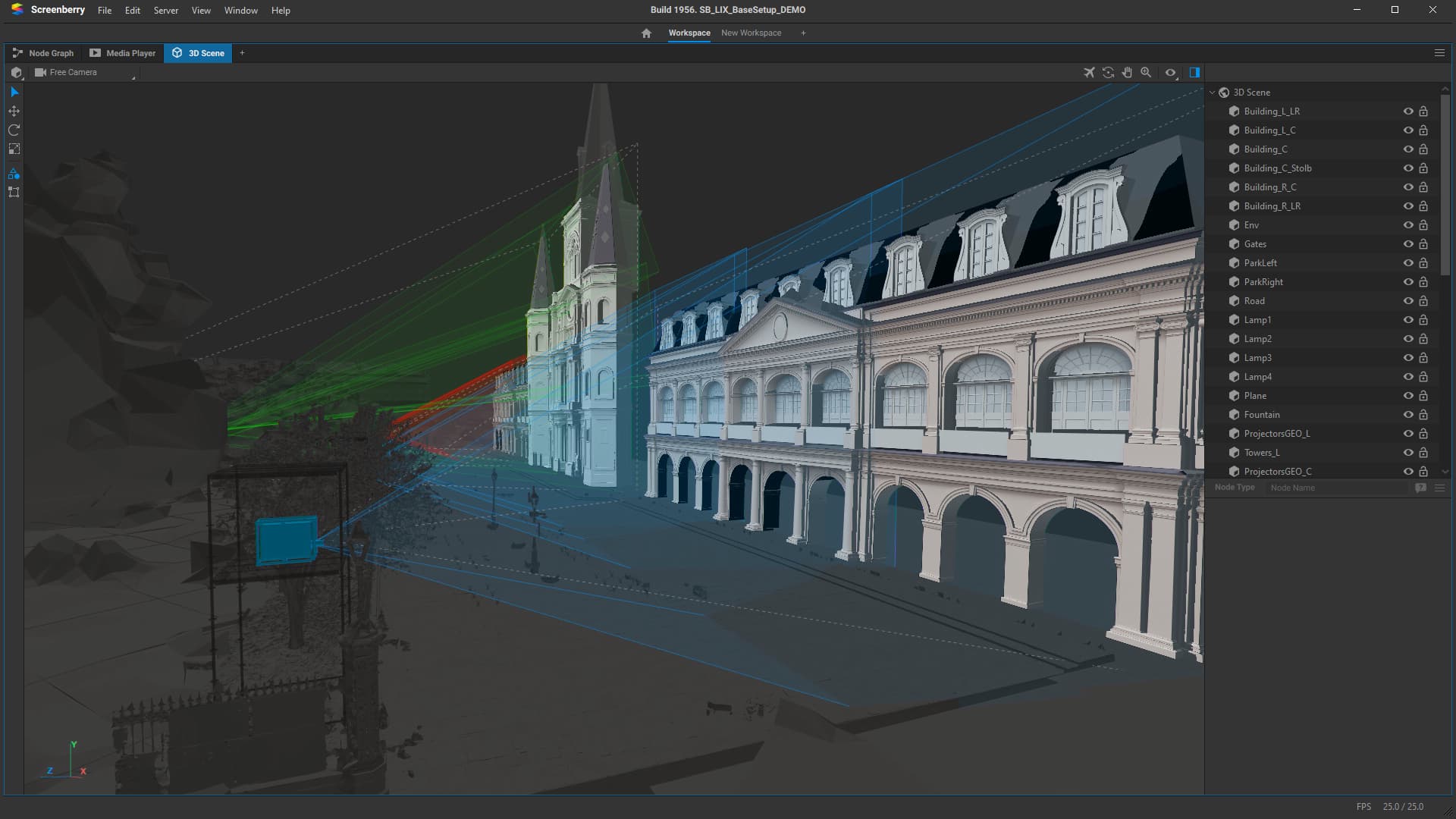This screenshot has height=819, width=1456.
Task: Switch to New Workspace
Action: point(751,33)
